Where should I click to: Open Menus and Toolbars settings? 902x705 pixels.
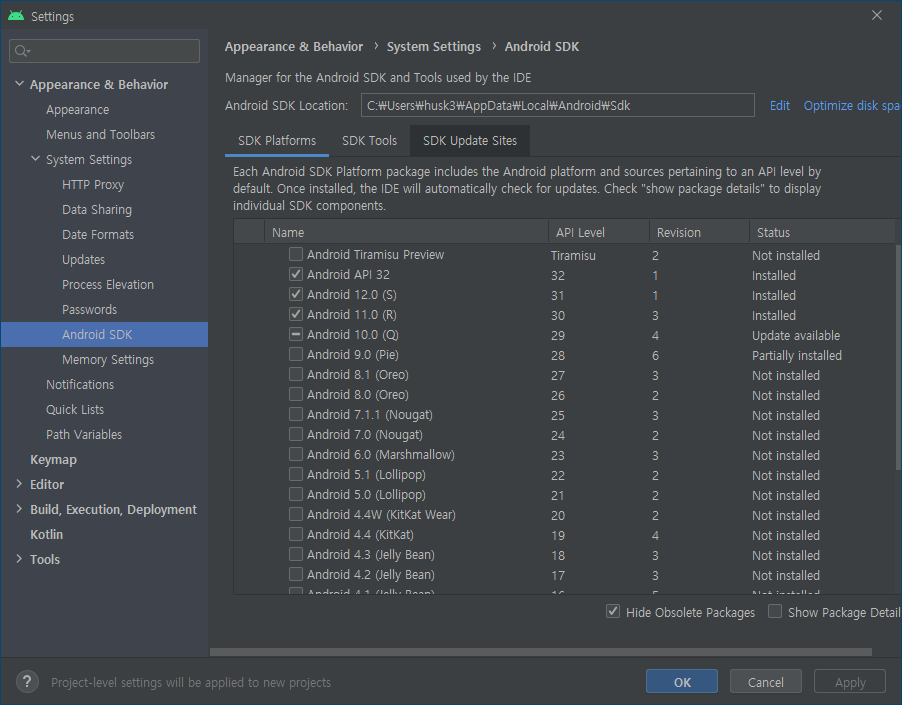[x=101, y=135]
